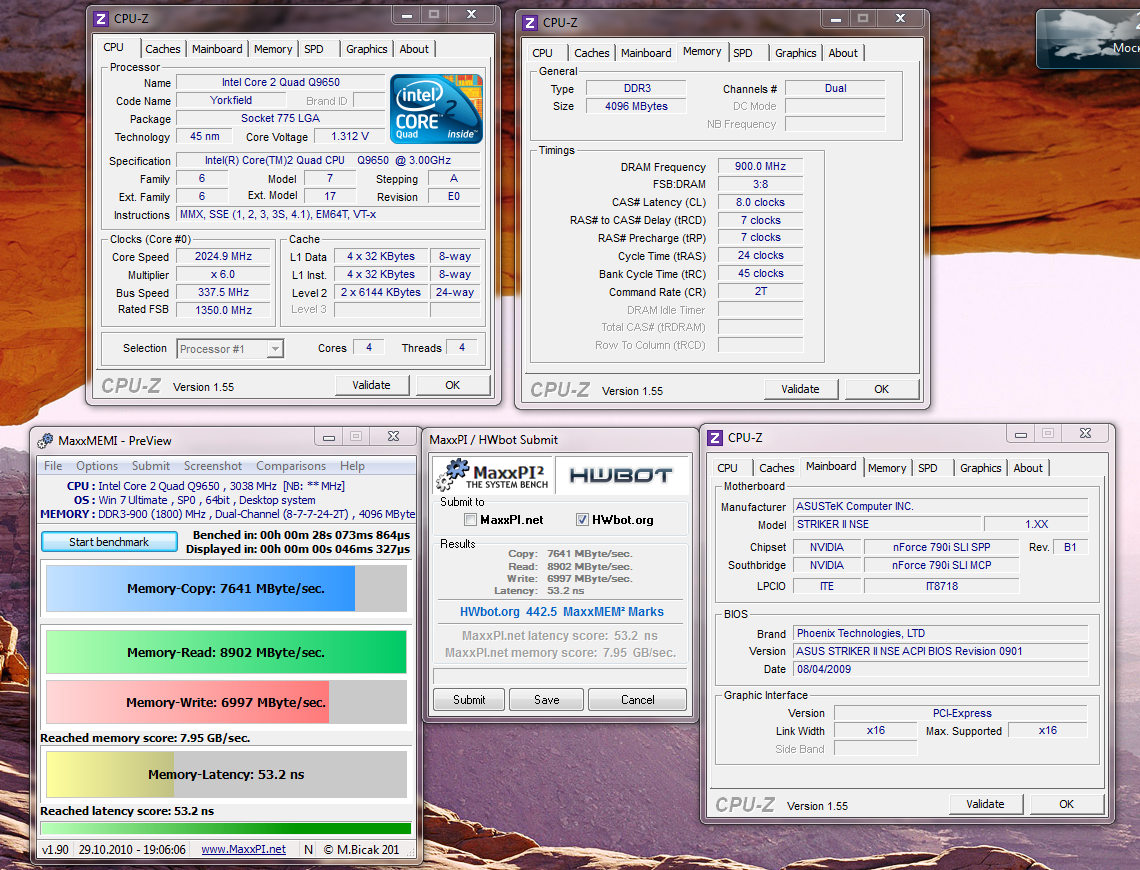Open the About tab in the CPU window
Screen dimensions: 1140x870
pos(414,49)
